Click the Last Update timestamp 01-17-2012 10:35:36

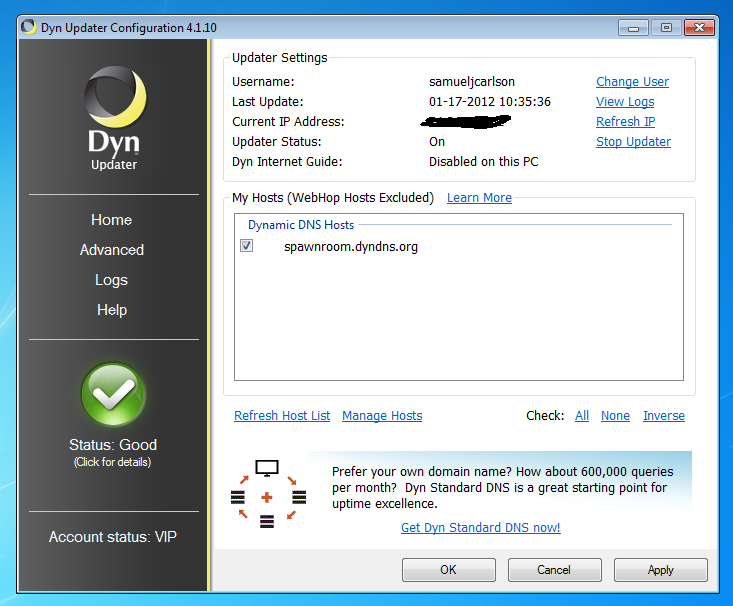click(x=490, y=101)
